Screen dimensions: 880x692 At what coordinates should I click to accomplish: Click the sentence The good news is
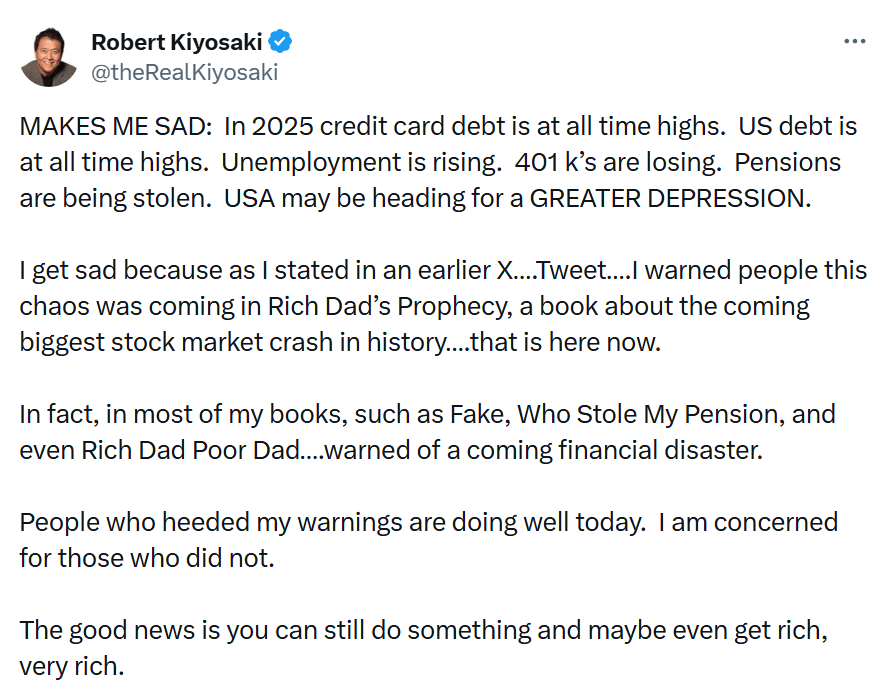tap(424, 648)
